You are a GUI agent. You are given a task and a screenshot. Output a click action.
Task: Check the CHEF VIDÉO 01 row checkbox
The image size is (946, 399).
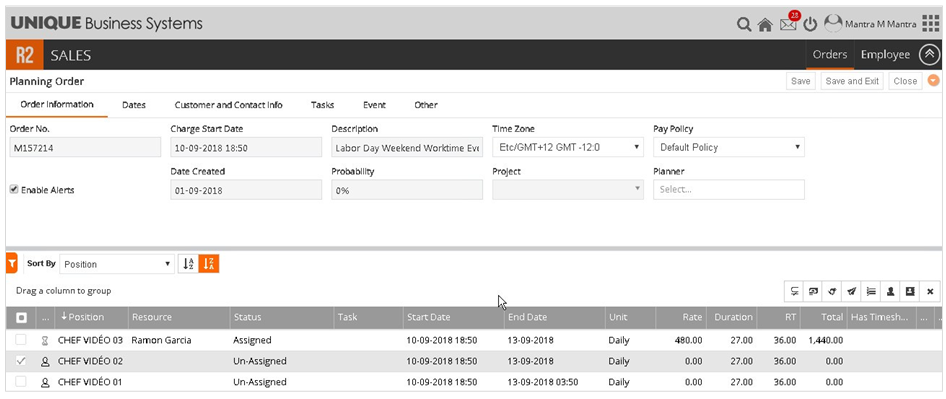pos(21,381)
